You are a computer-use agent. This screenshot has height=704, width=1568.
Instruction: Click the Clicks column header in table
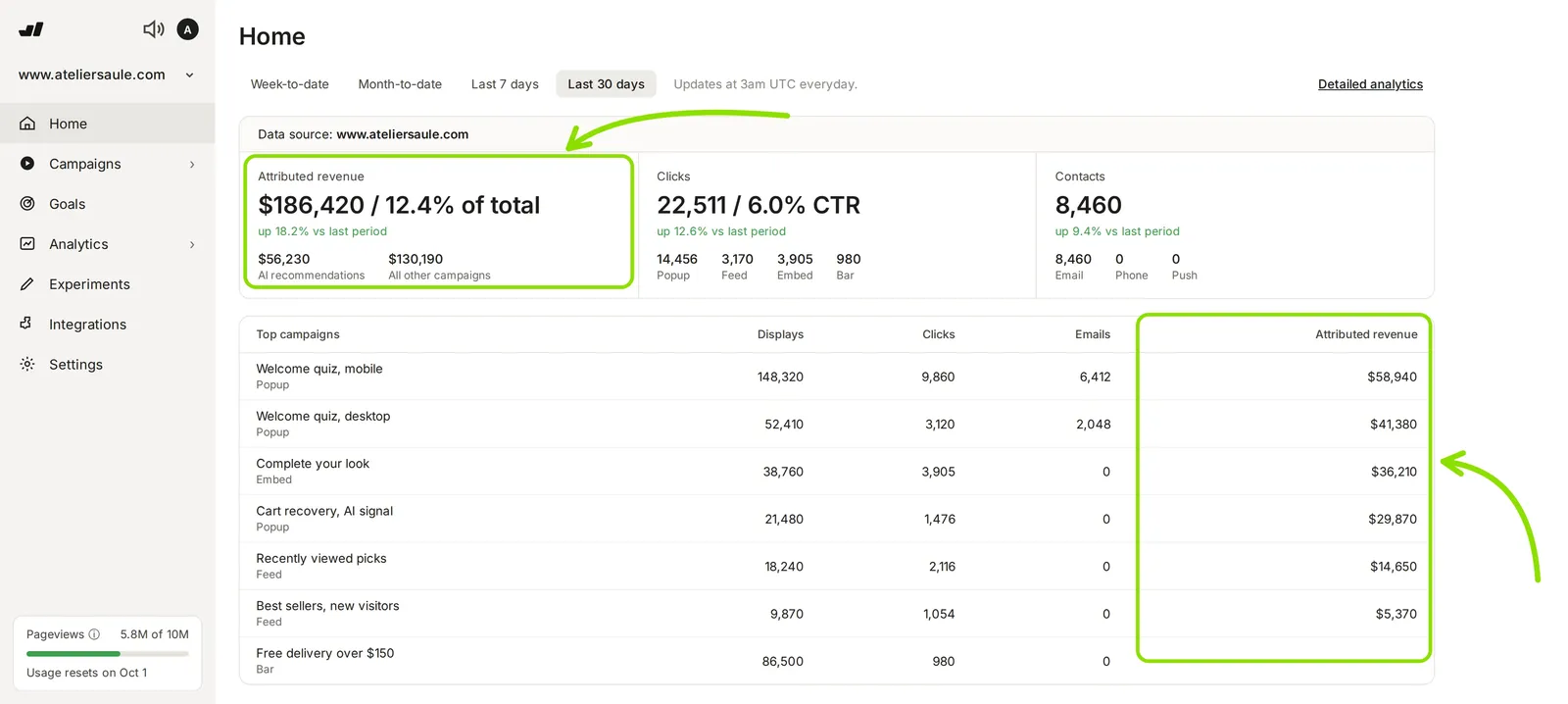938,334
